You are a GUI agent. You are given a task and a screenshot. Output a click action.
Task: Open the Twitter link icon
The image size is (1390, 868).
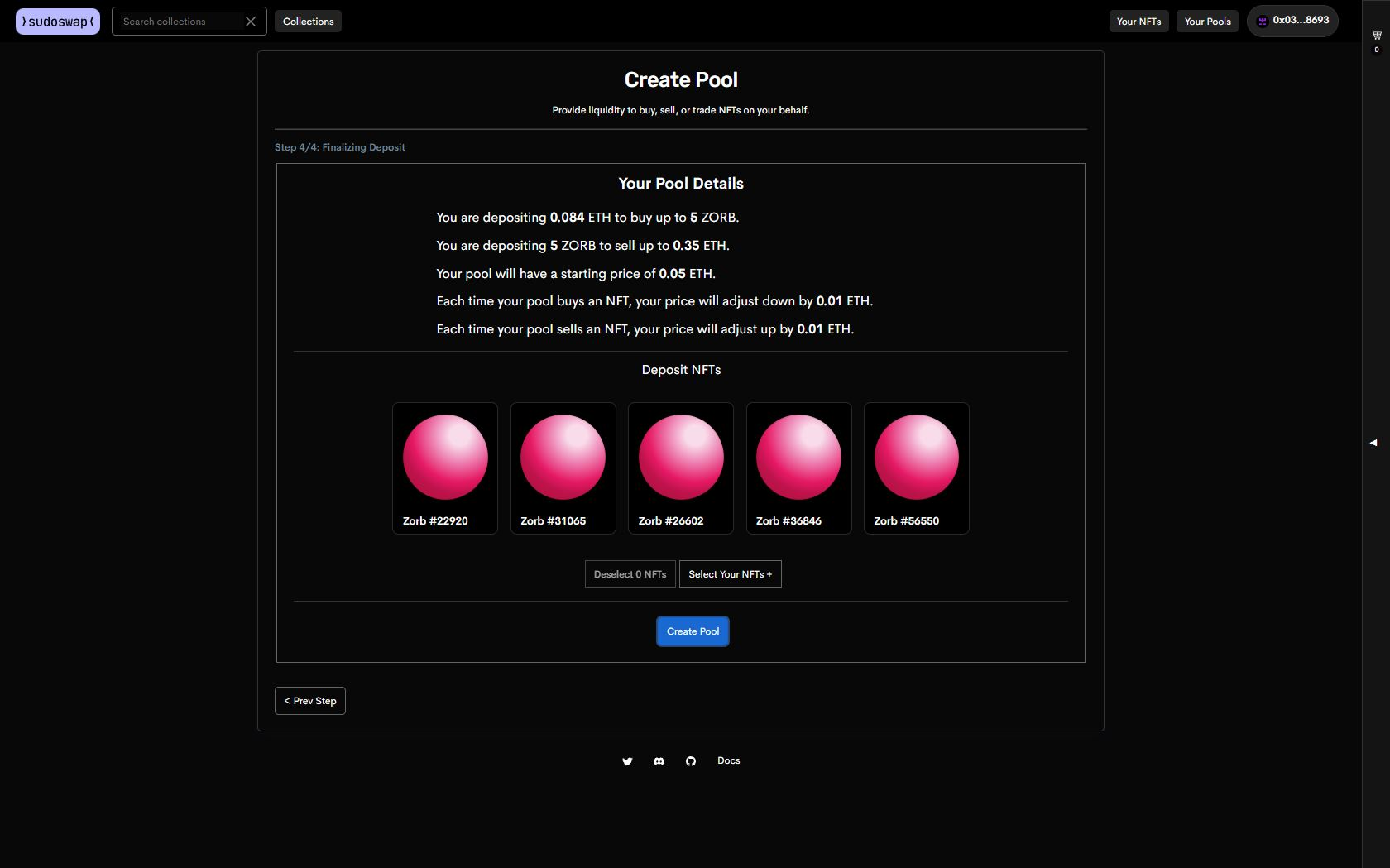pos(627,761)
